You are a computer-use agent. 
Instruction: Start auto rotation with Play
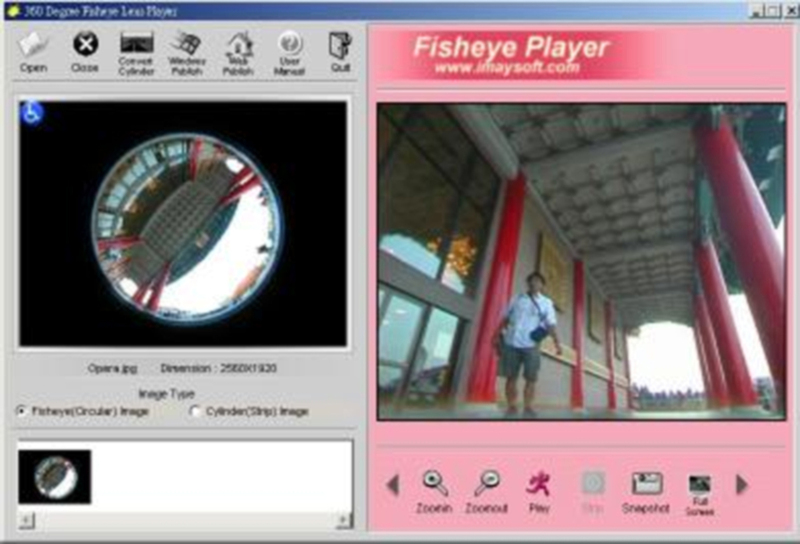(539, 492)
